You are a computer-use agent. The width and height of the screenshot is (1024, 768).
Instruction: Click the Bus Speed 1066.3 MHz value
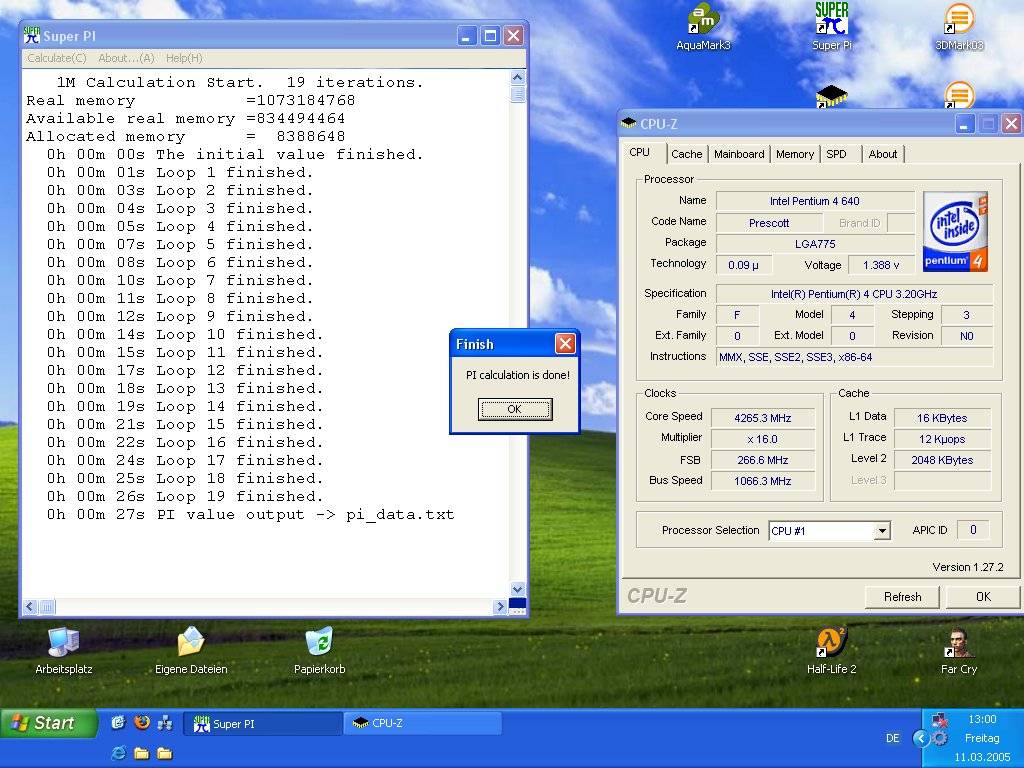(x=763, y=481)
